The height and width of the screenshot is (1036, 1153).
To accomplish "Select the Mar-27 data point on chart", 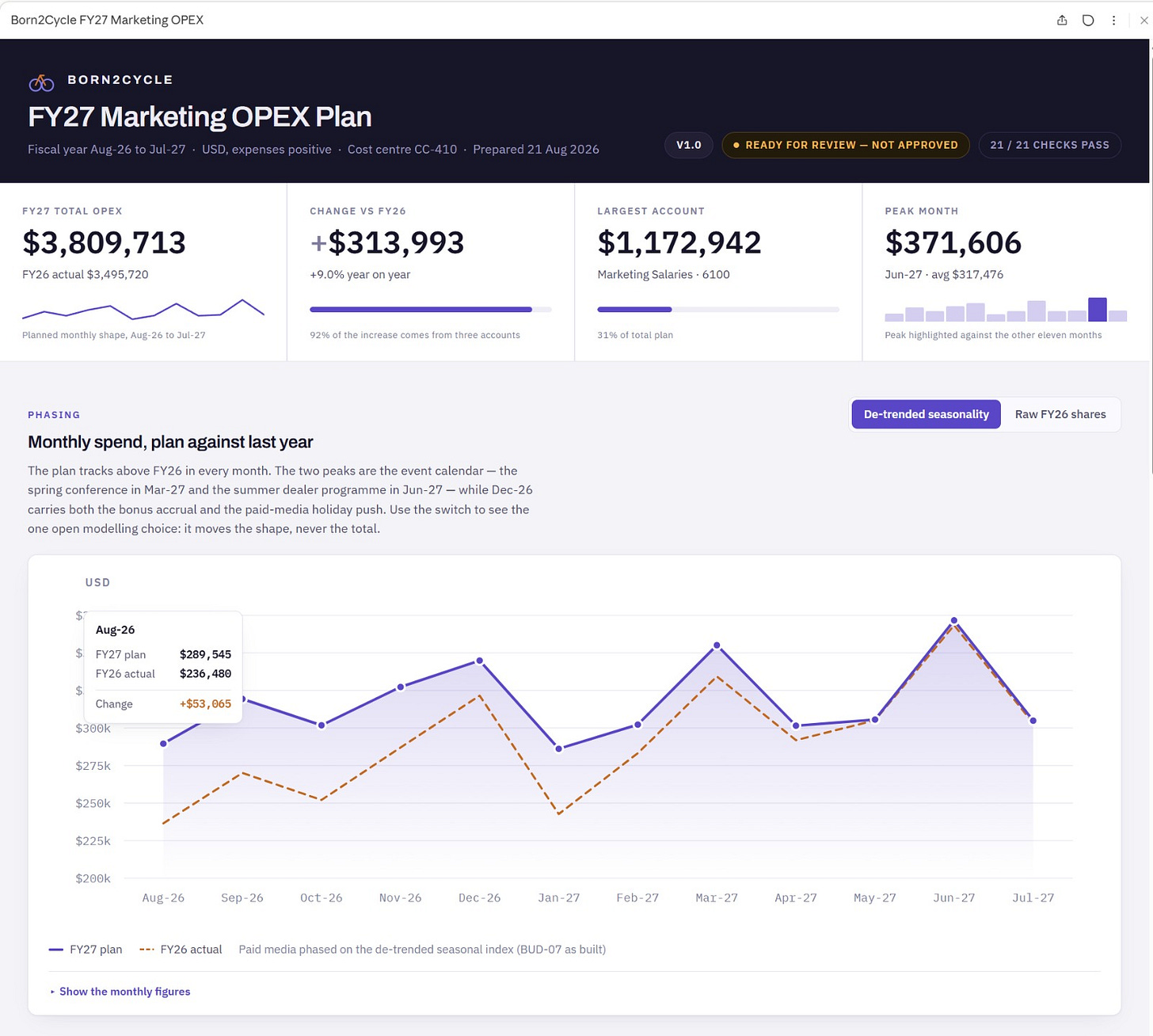I will click(717, 646).
